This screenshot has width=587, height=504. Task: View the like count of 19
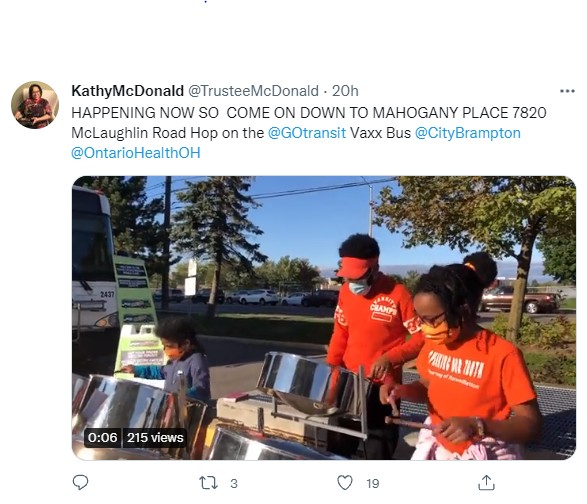point(372,483)
